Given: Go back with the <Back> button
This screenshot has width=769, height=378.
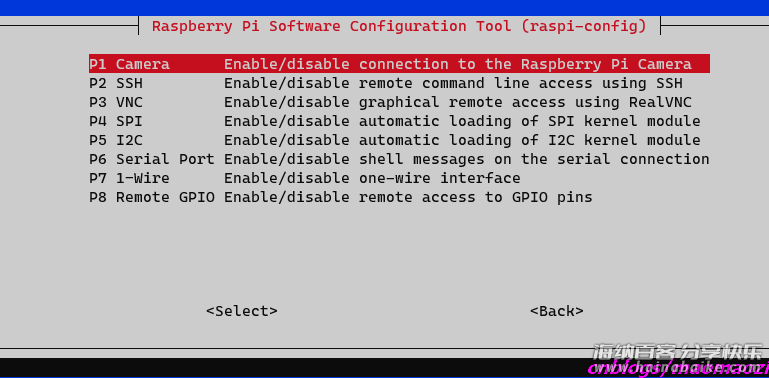Looking at the screenshot, I should (557, 311).
